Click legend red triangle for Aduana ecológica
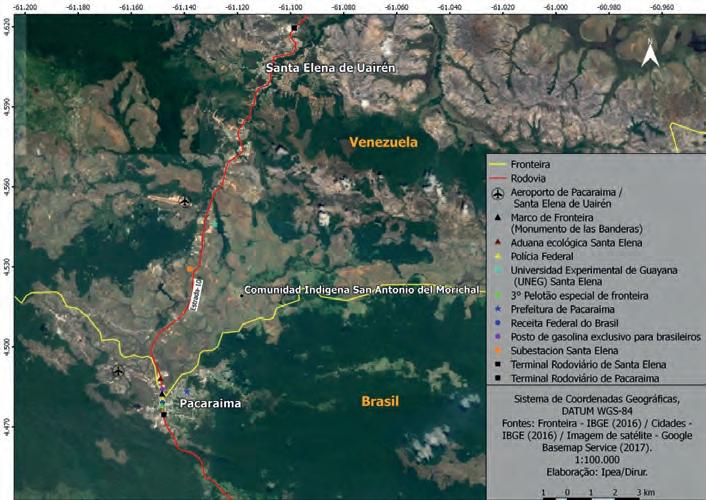 pyautogui.click(x=498, y=242)
